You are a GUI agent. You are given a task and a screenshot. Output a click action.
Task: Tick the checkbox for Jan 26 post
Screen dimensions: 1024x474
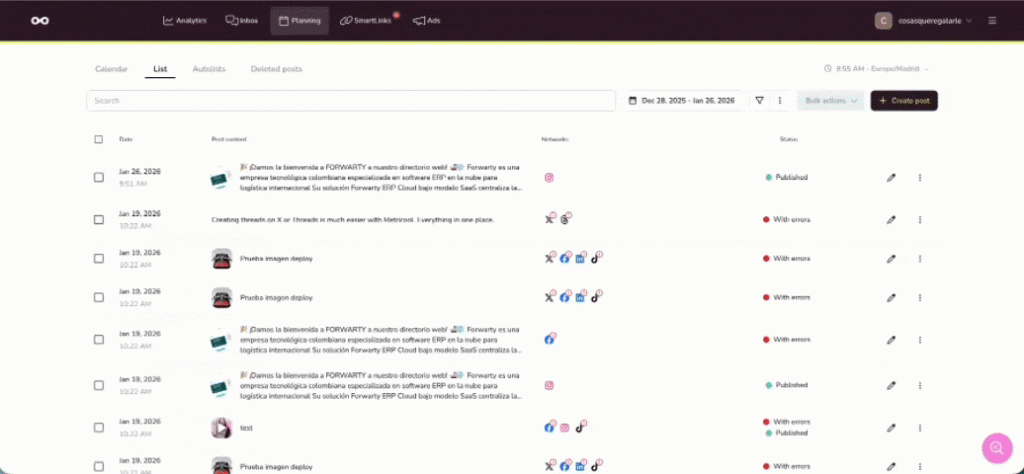(98, 177)
